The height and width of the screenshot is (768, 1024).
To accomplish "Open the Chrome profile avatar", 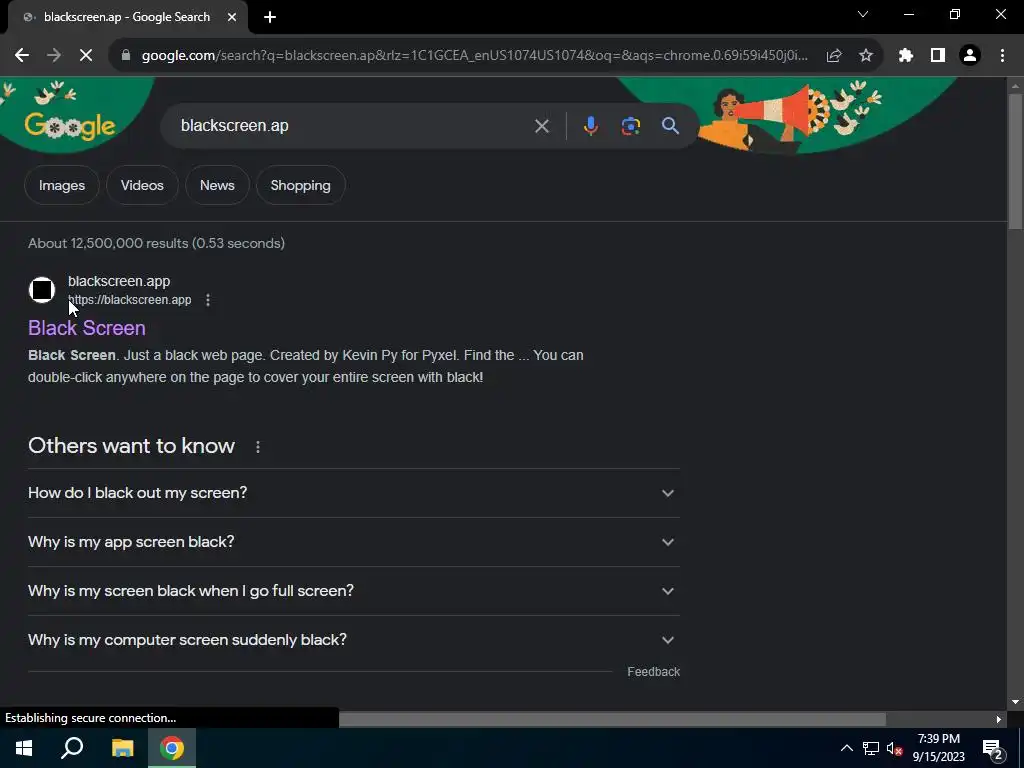I will 970,56.
